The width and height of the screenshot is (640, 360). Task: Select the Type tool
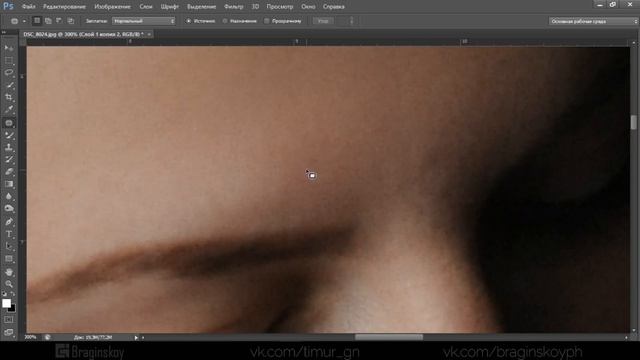coord(9,234)
